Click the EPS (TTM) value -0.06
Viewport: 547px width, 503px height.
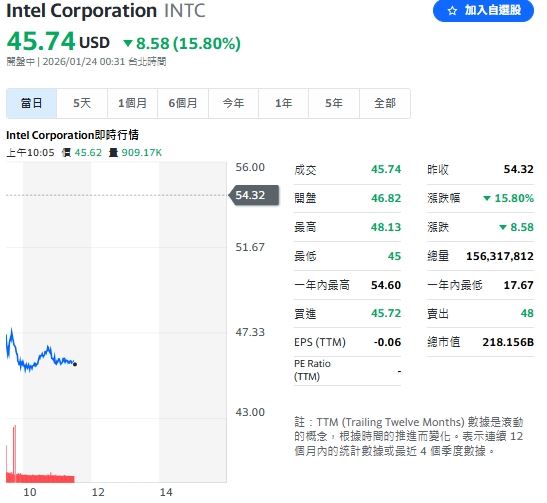pos(387,342)
